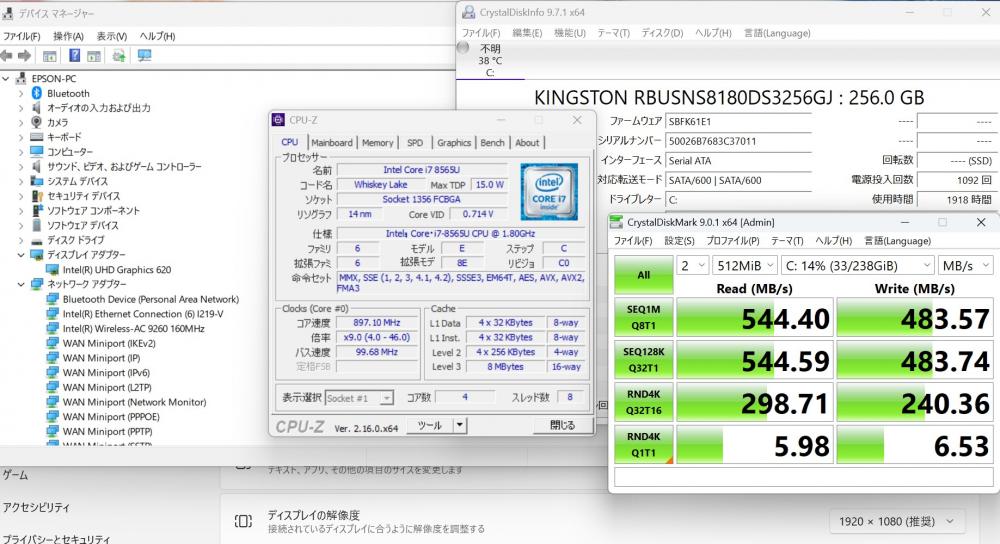Open Device Manager 表示(V) menu
The width and height of the screenshot is (1000, 544).
(x=112, y=36)
